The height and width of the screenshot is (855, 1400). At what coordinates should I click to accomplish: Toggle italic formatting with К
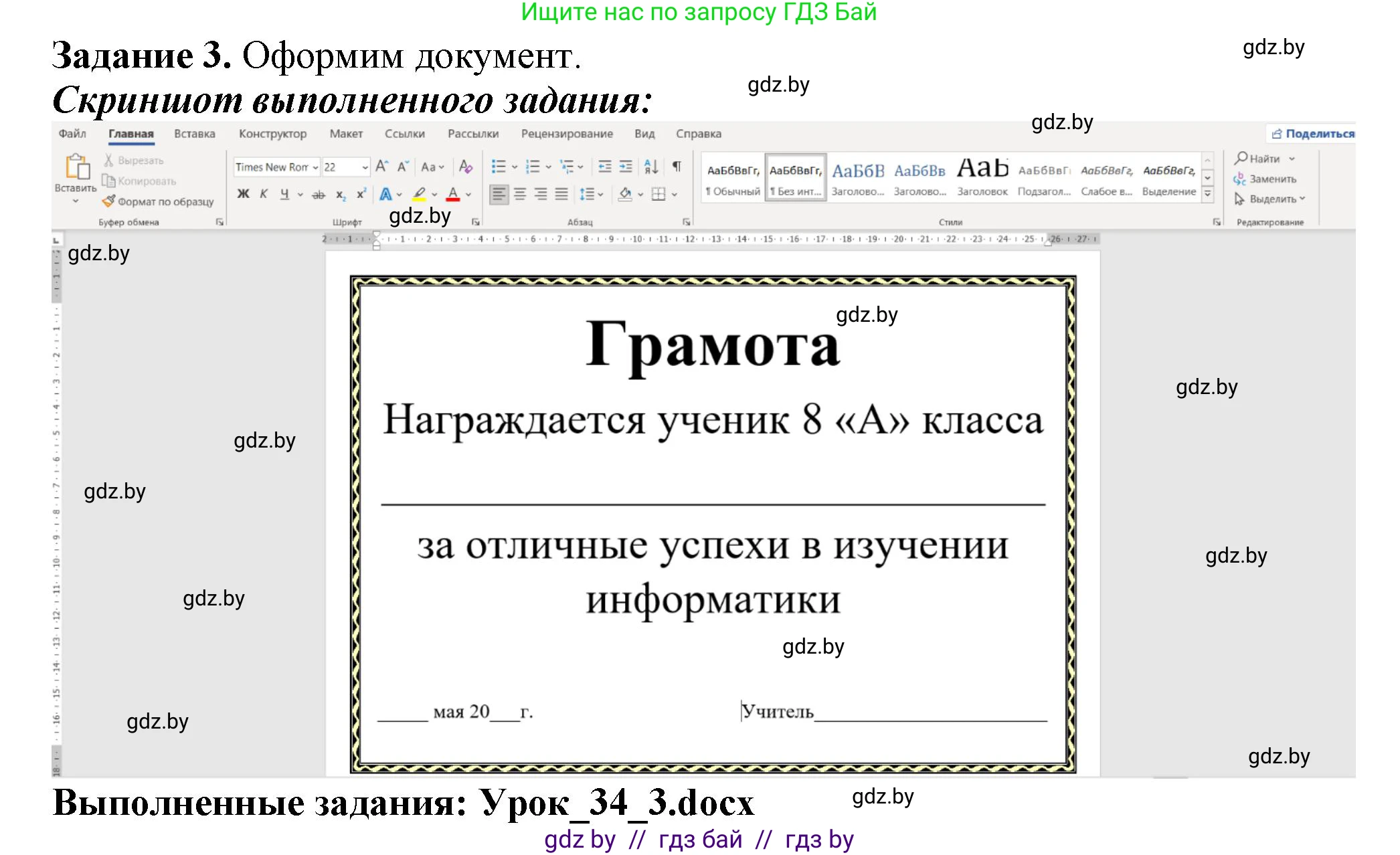pyautogui.click(x=262, y=195)
